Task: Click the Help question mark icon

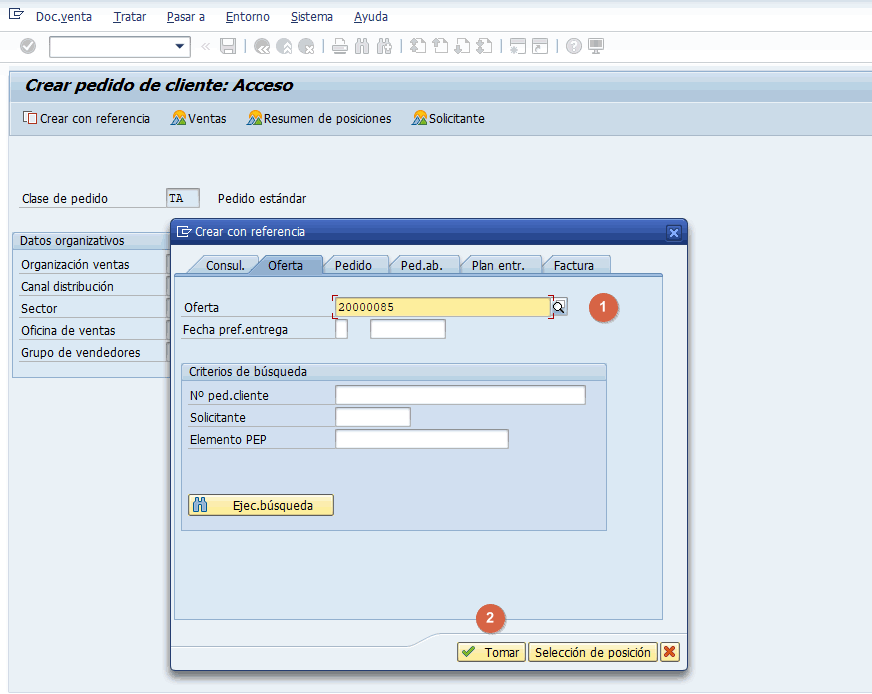Action: coord(574,46)
